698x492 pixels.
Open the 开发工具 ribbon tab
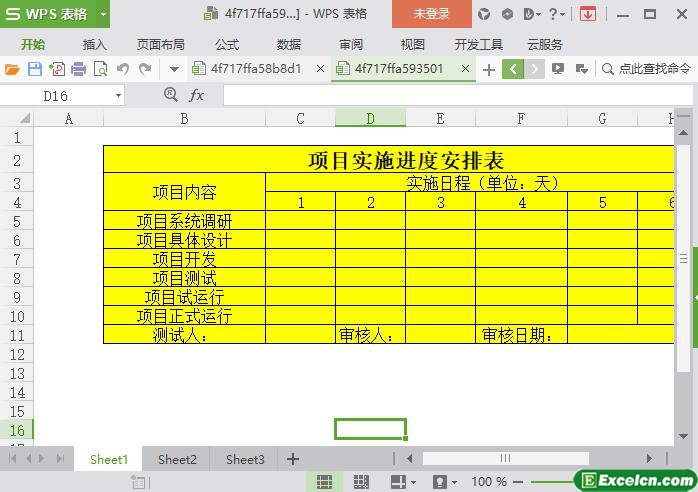[x=479, y=45]
